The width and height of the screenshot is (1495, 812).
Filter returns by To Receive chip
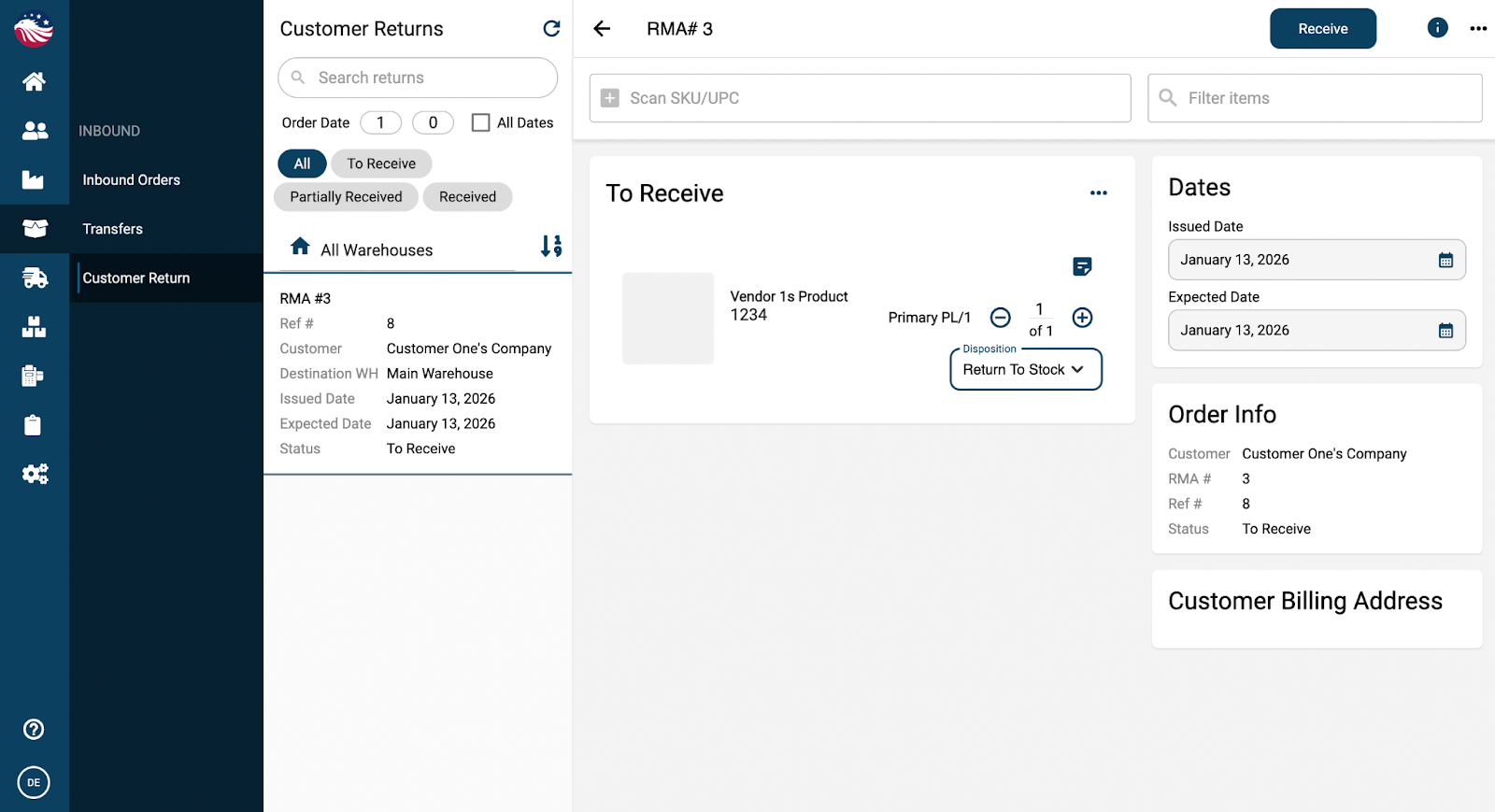pyautogui.click(x=381, y=164)
